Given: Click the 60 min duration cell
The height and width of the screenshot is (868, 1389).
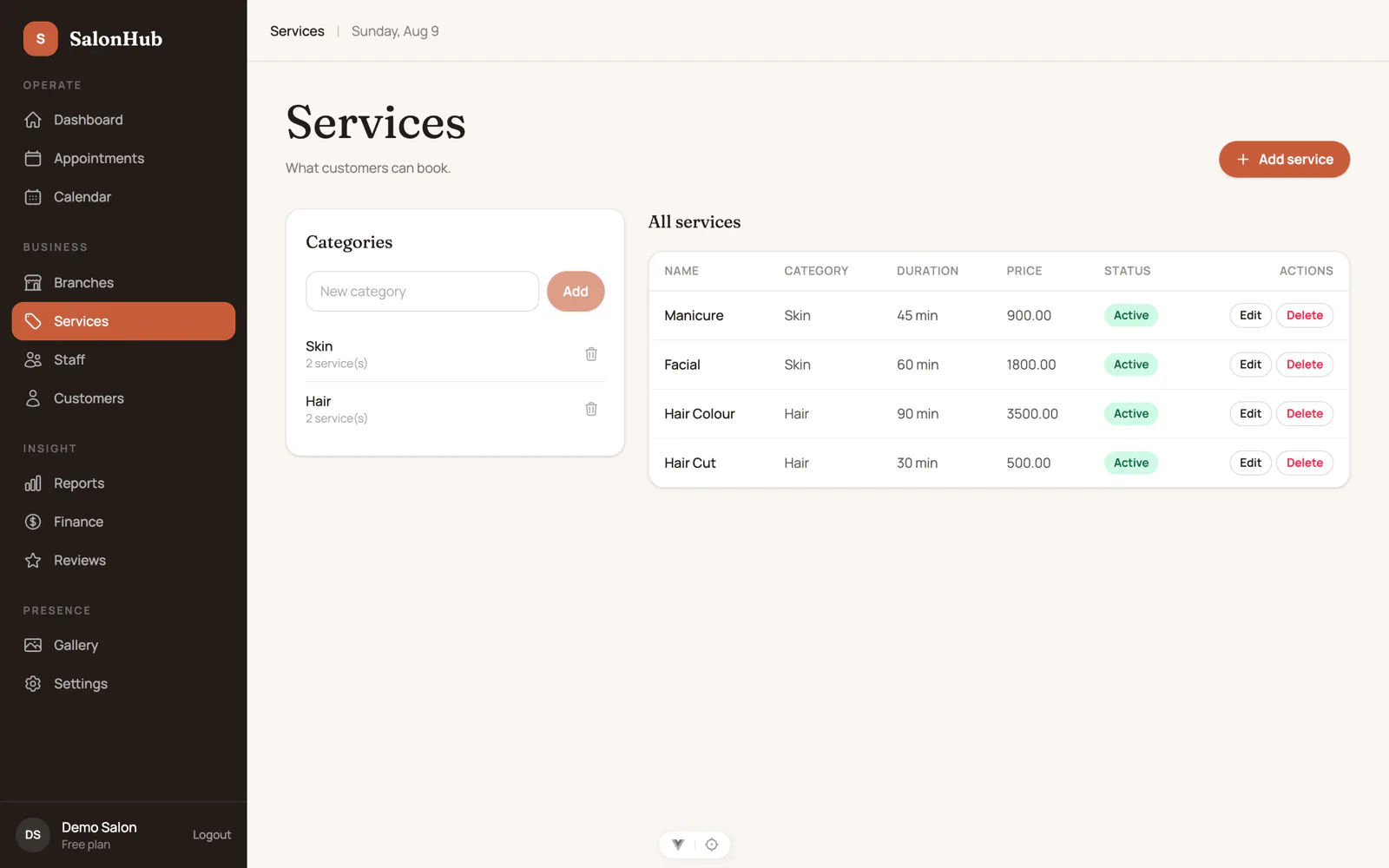Looking at the screenshot, I should (918, 365).
